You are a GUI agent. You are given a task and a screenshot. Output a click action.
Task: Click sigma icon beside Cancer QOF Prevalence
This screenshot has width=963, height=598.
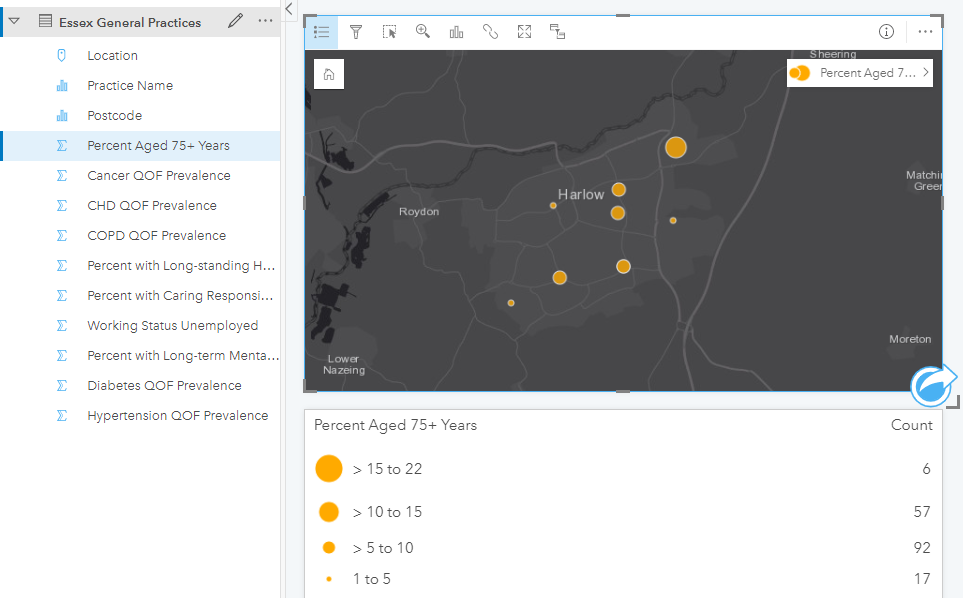click(62, 176)
